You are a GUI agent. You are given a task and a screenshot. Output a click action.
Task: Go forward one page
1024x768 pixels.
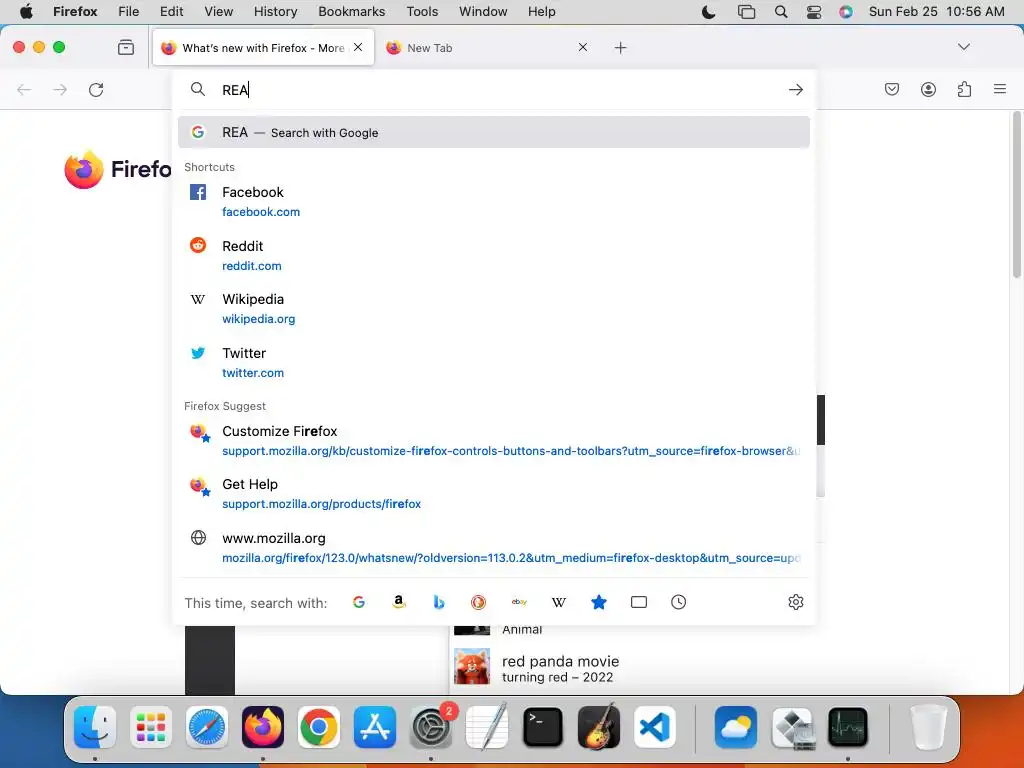pyautogui.click(x=60, y=89)
